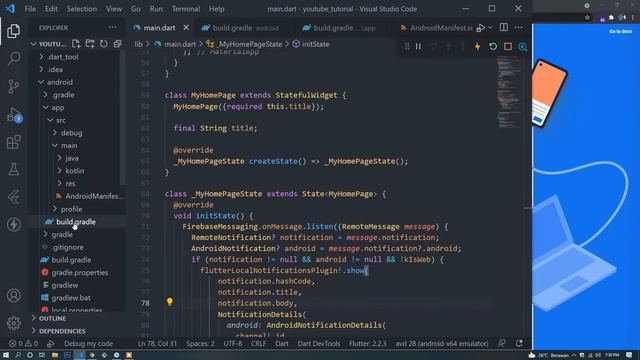Click the run or debug play icon
Viewport: 640px width, 360px height.
pyautogui.click(x=481, y=27)
